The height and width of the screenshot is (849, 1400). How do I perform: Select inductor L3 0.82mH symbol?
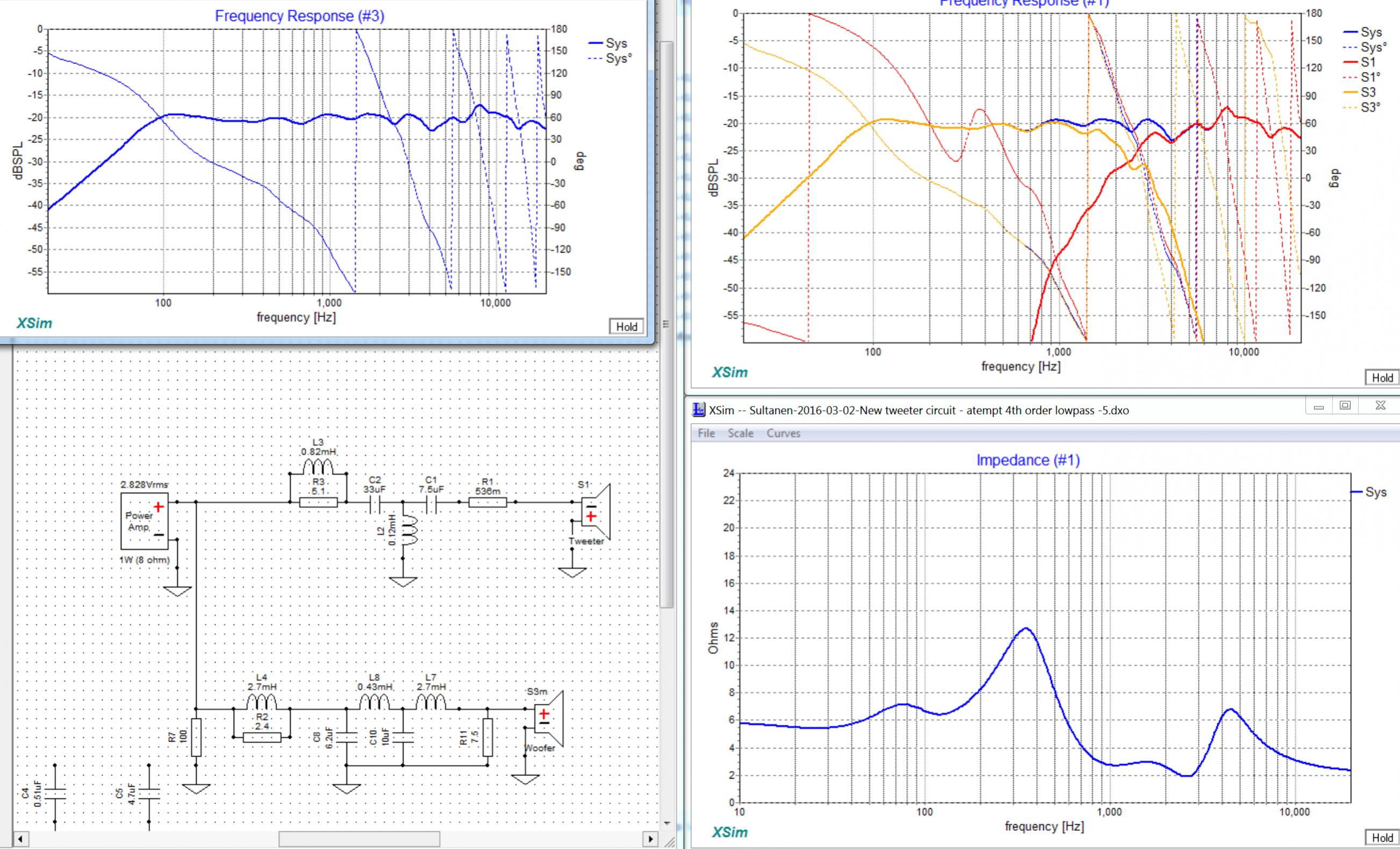[x=318, y=467]
